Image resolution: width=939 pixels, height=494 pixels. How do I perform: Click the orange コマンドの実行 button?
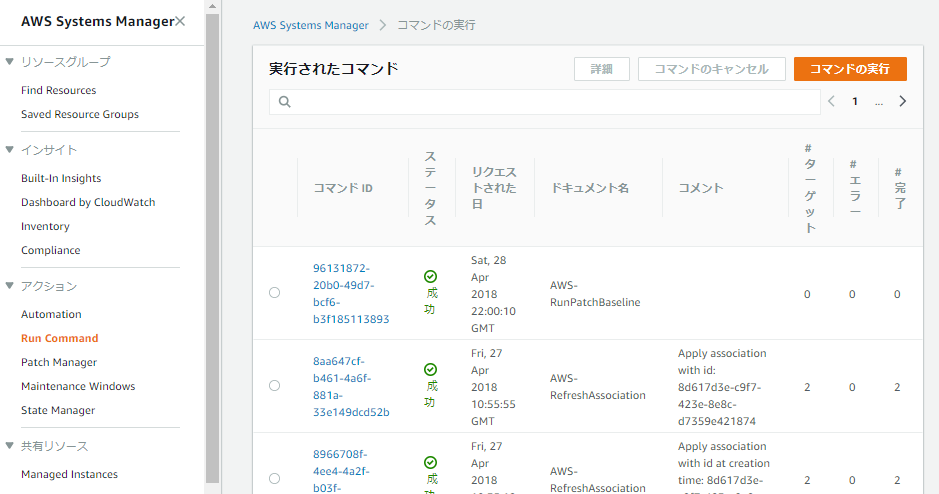click(x=850, y=69)
